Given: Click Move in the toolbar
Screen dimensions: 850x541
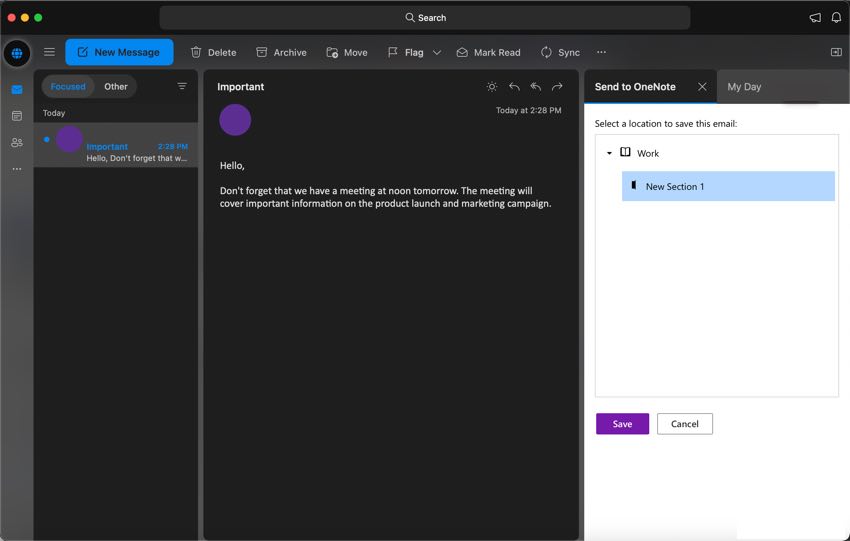Looking at the screenshot, I should [347, 52].
